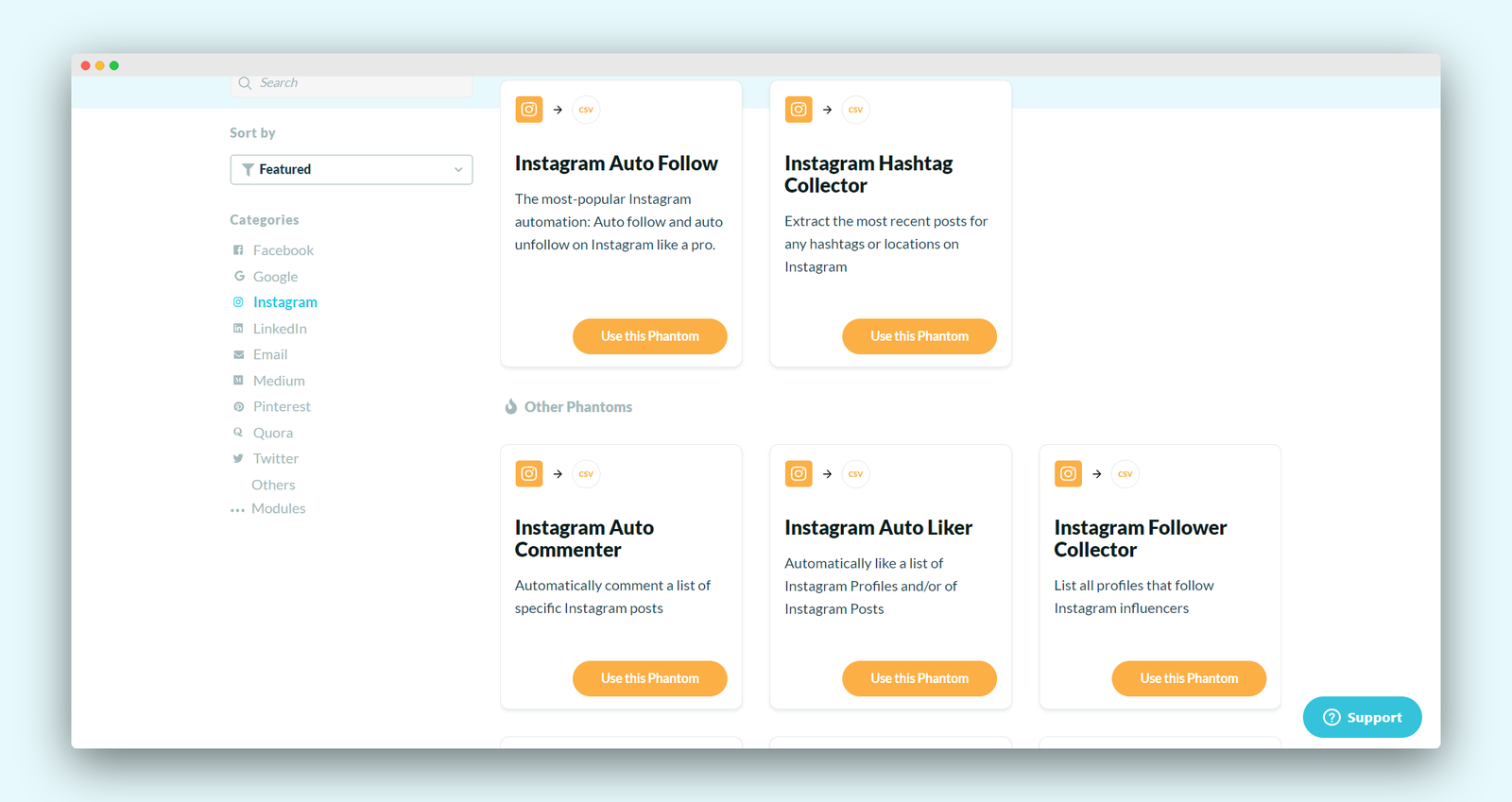Click the Twitter bird icon
Image resolution: width=1512 pixels, height=802 pixels.
coord(238,458)
